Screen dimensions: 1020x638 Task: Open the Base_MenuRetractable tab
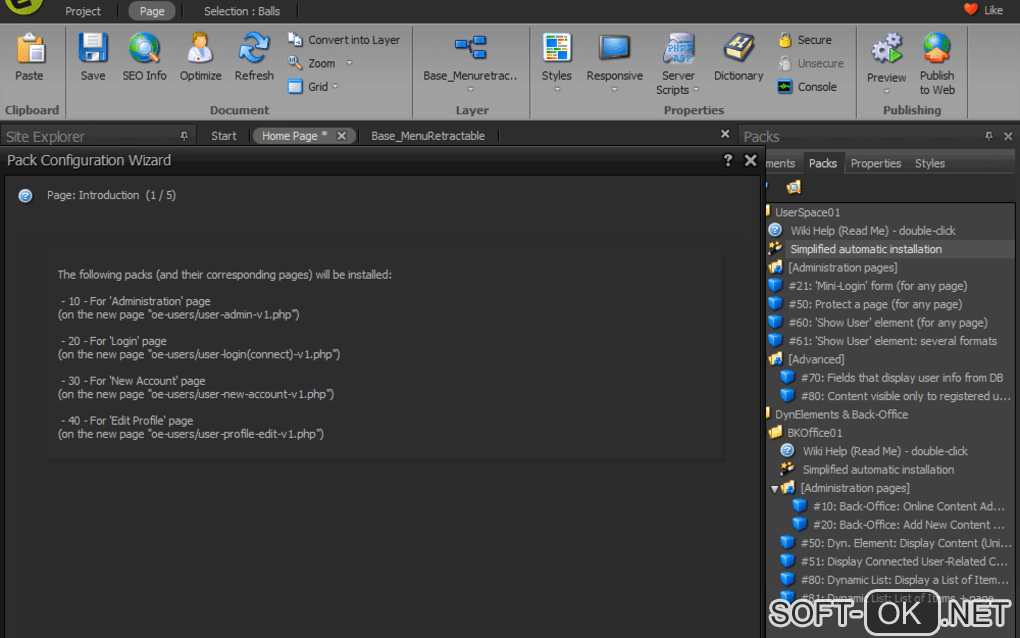[427, 136]
